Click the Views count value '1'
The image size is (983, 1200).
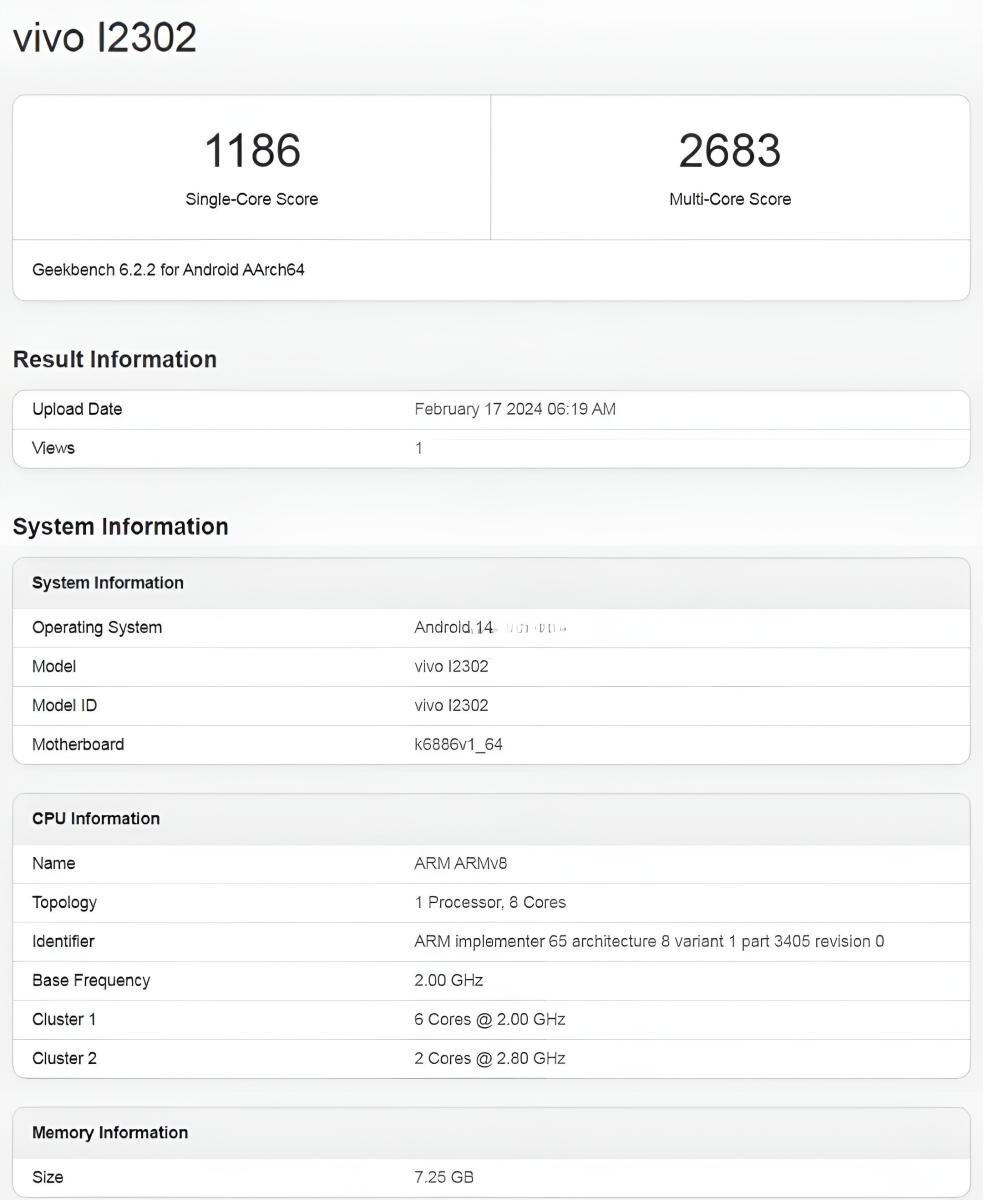coord(419,448)
